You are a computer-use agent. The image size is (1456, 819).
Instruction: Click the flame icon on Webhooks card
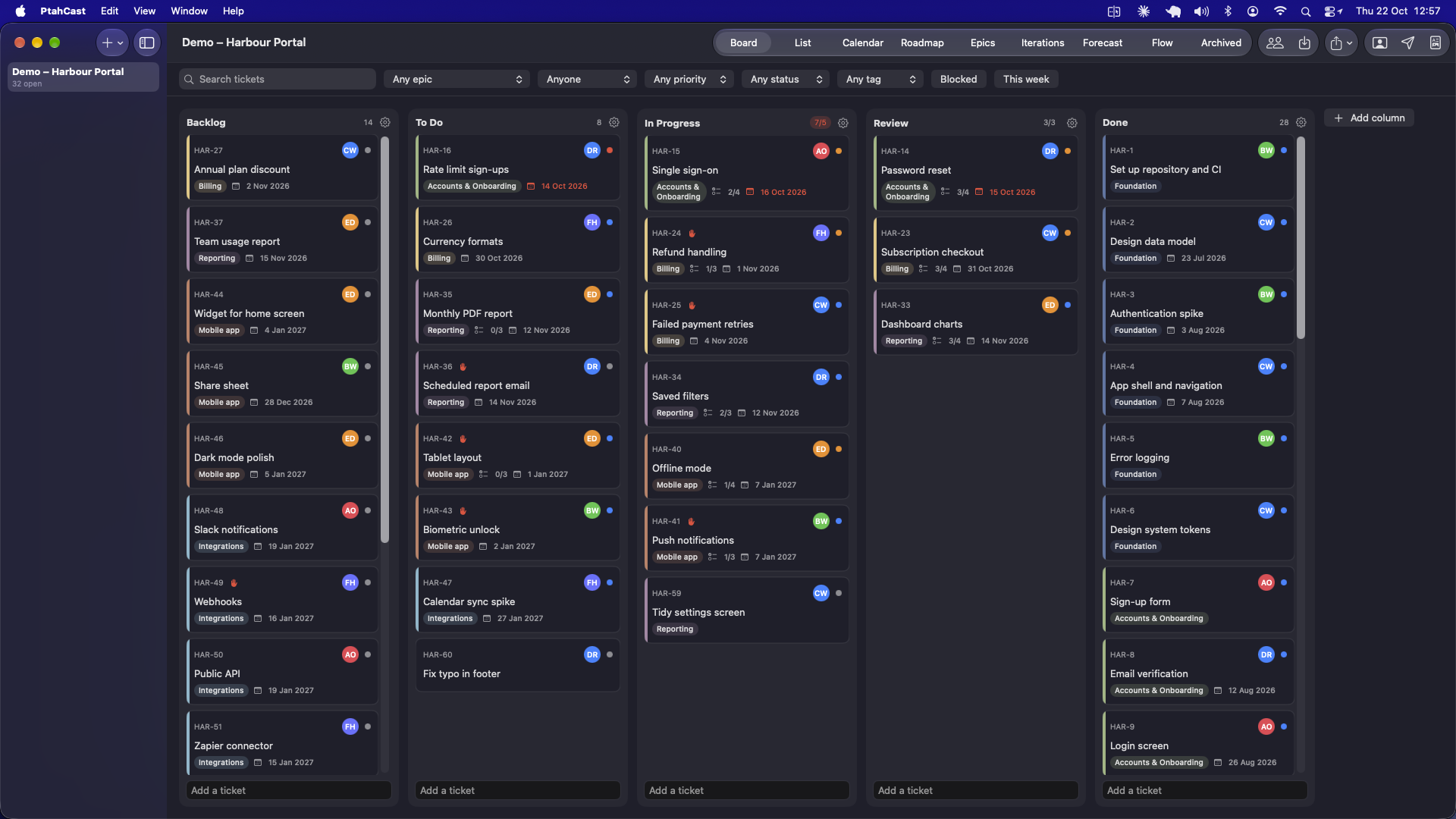pyautogui.click(x=234, y=583)
